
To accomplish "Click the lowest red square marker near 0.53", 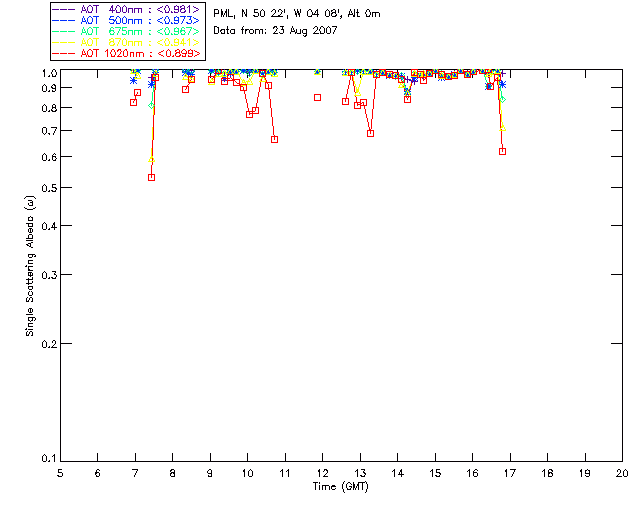I will [x=151, y=178].
